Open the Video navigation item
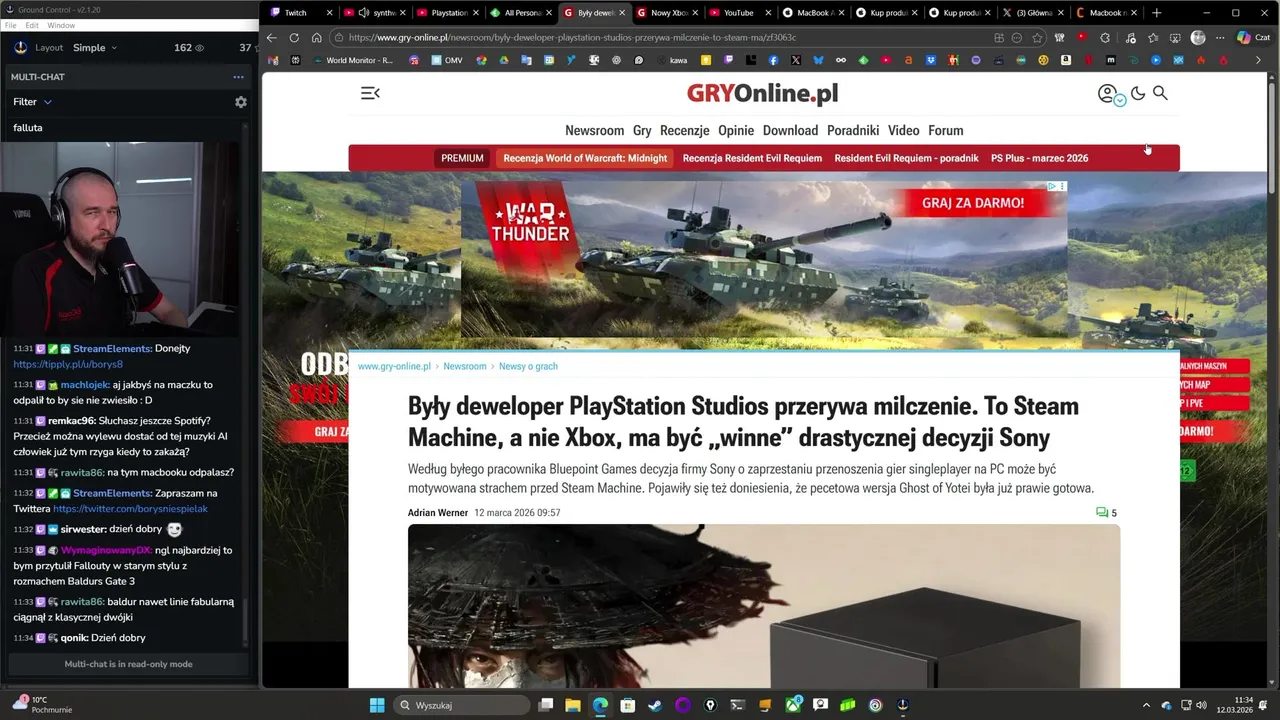The width and height of the screenshot is (1280, 720). coord(903,130)
